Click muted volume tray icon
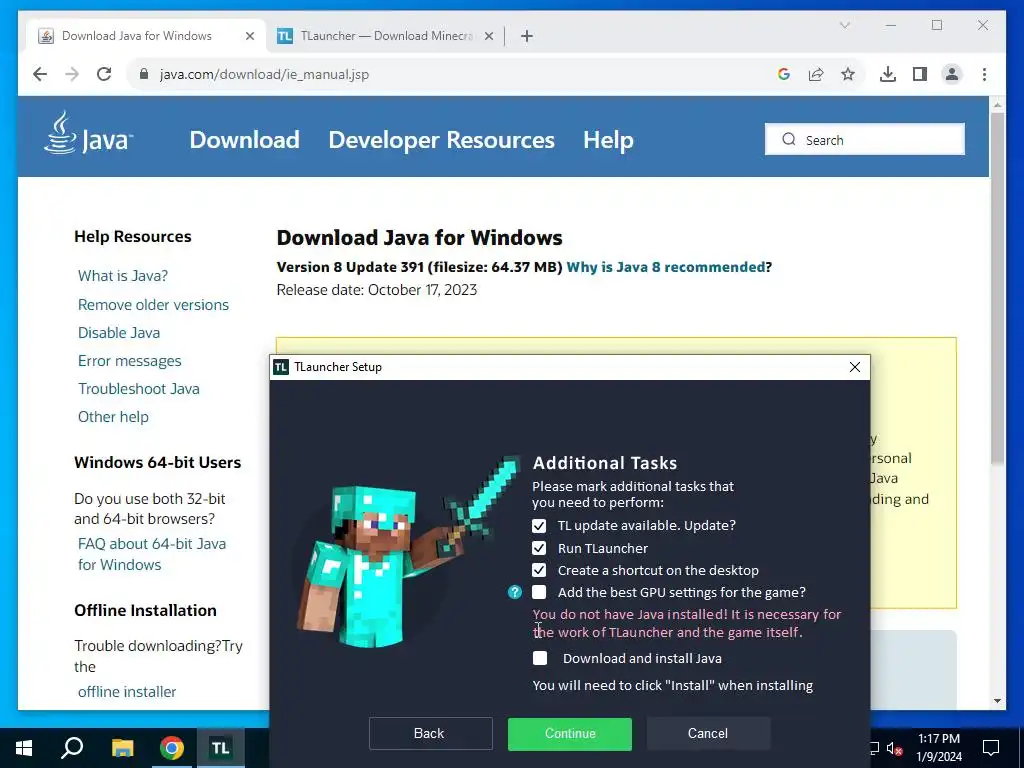The image size is (1024, 768). [x=894, y=748]
